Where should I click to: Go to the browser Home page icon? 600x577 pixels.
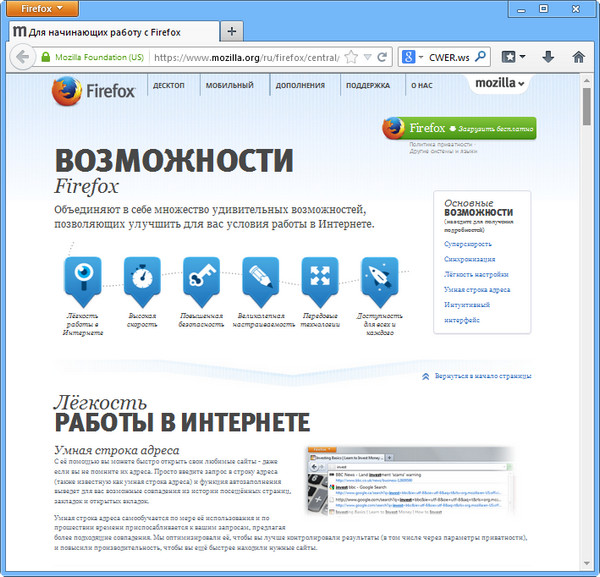tap(578, 57)
